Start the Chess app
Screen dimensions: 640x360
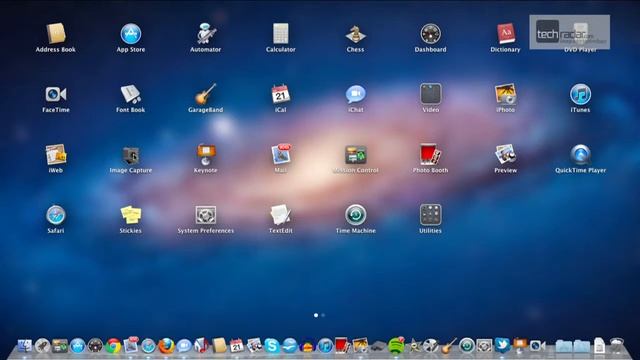tap(355, 33)
